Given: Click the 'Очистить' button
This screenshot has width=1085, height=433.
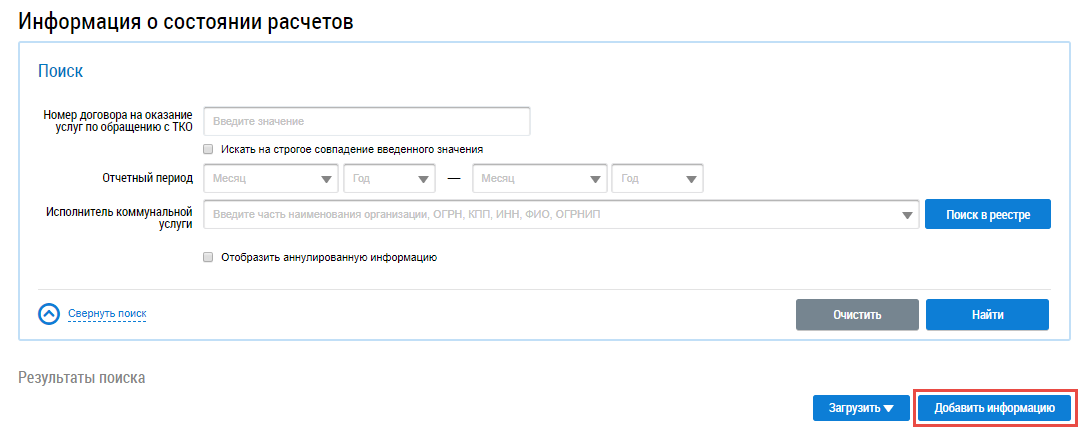Looking at the screenshot, I should point(857,314).
